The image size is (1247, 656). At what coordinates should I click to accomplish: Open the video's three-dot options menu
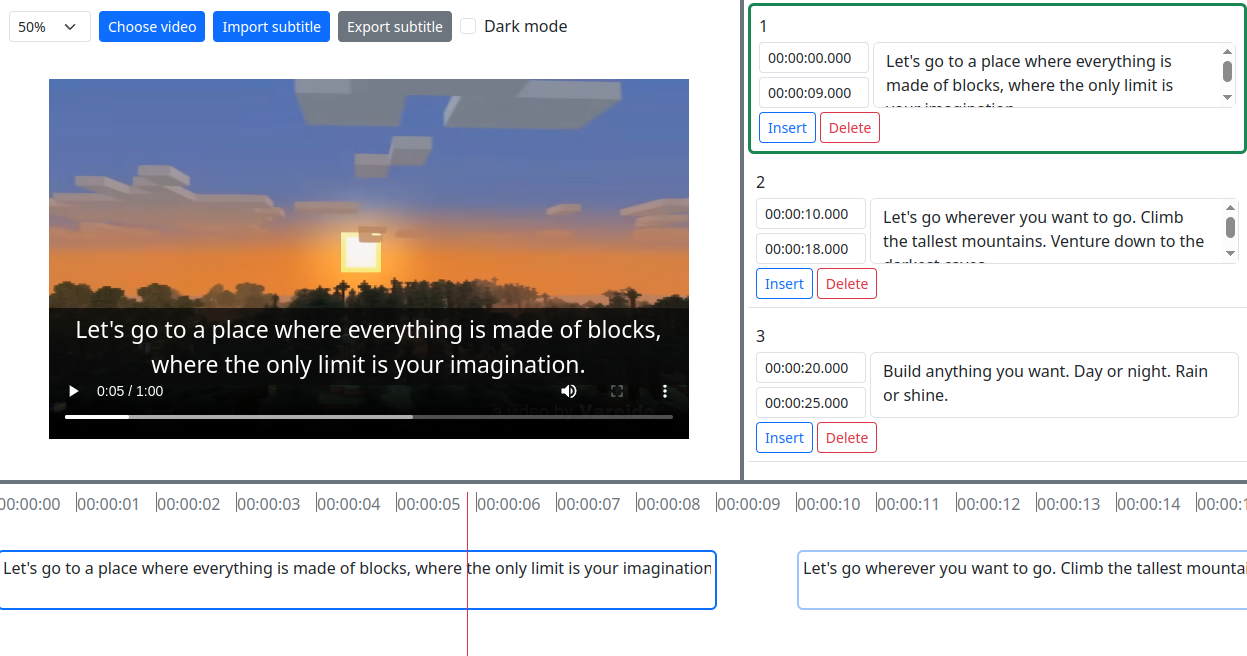(665, 391)
